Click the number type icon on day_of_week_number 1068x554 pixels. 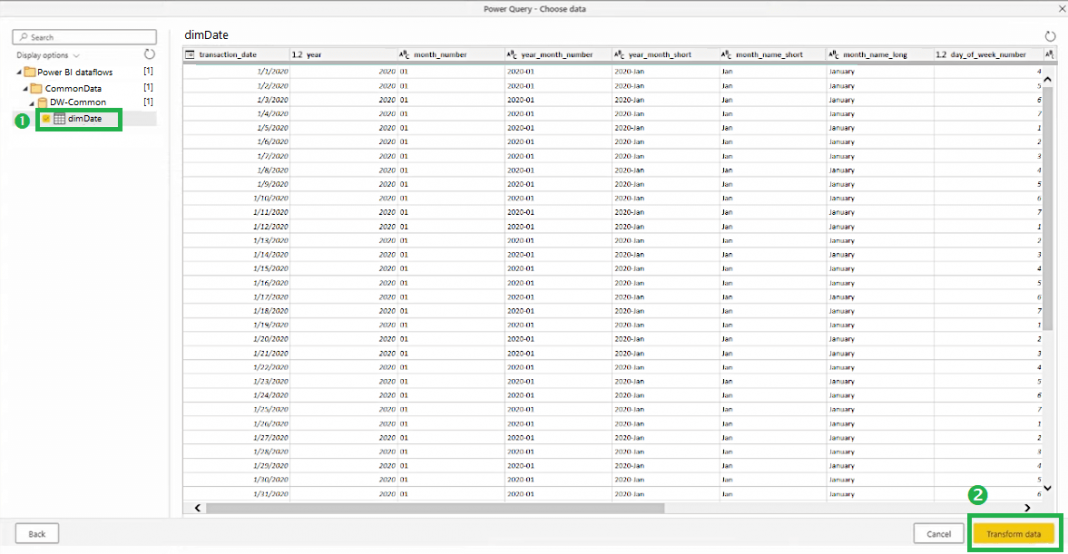point(941,55)
